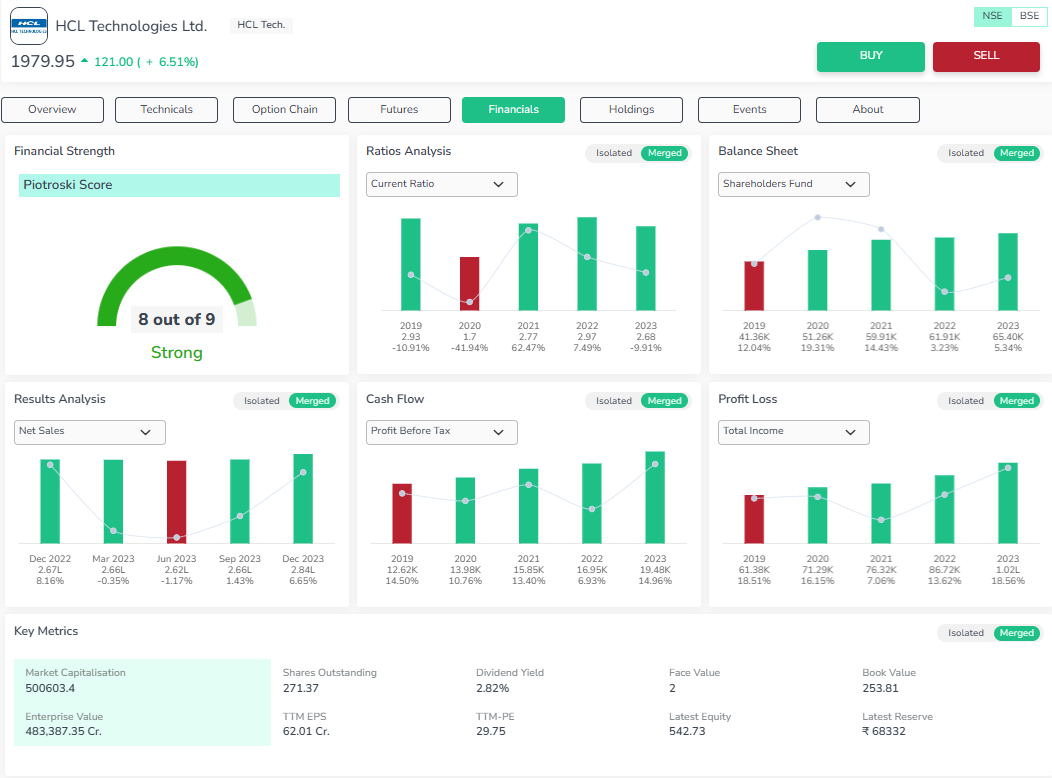Screen dimensions: 1052x778
Task: Click the Dec 2023 Net Sales bar
Action: click(x=303, y=498)
